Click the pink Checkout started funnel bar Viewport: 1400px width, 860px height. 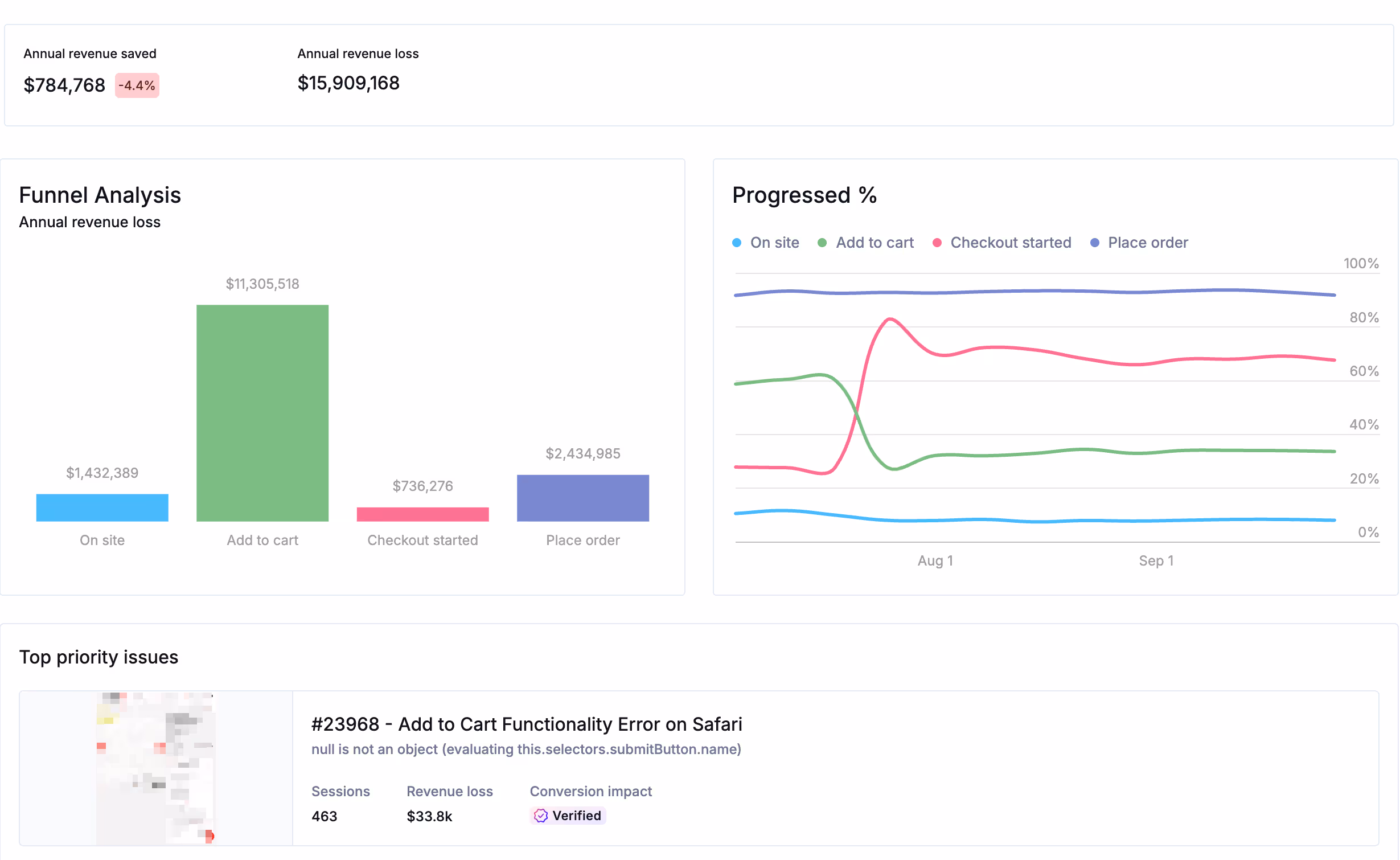[x=422, y=514]
